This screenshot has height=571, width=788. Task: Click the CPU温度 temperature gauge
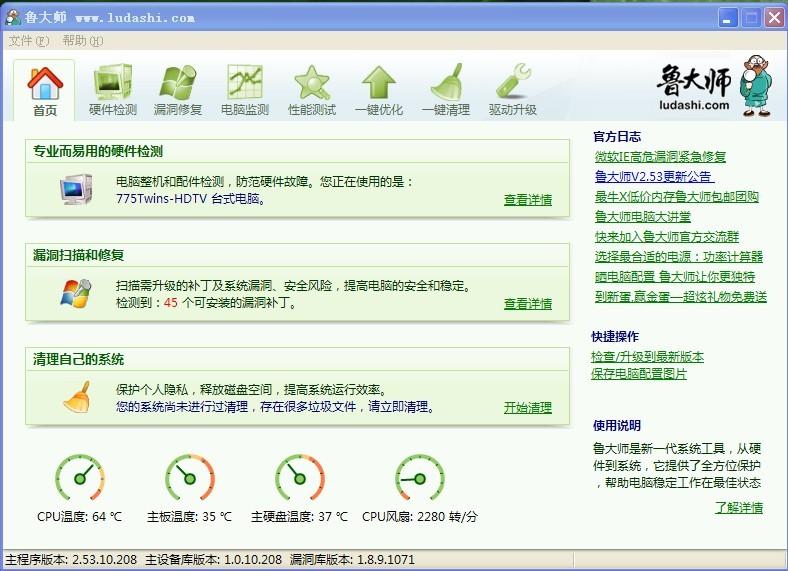point(79,479)
